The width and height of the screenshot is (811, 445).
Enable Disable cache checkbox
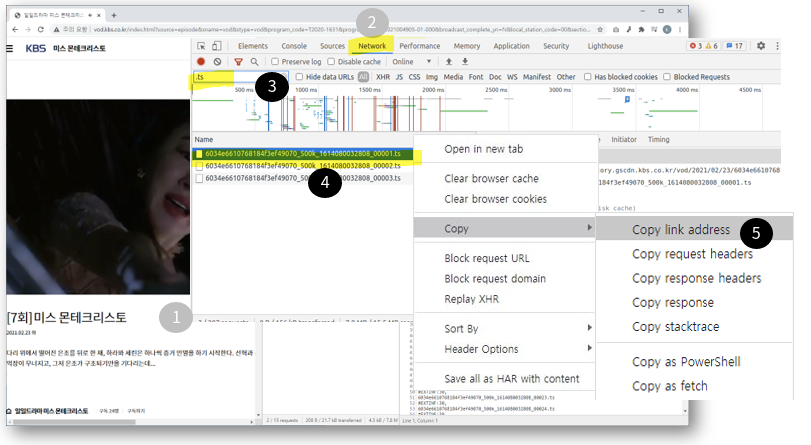click(x=331, y=62)
